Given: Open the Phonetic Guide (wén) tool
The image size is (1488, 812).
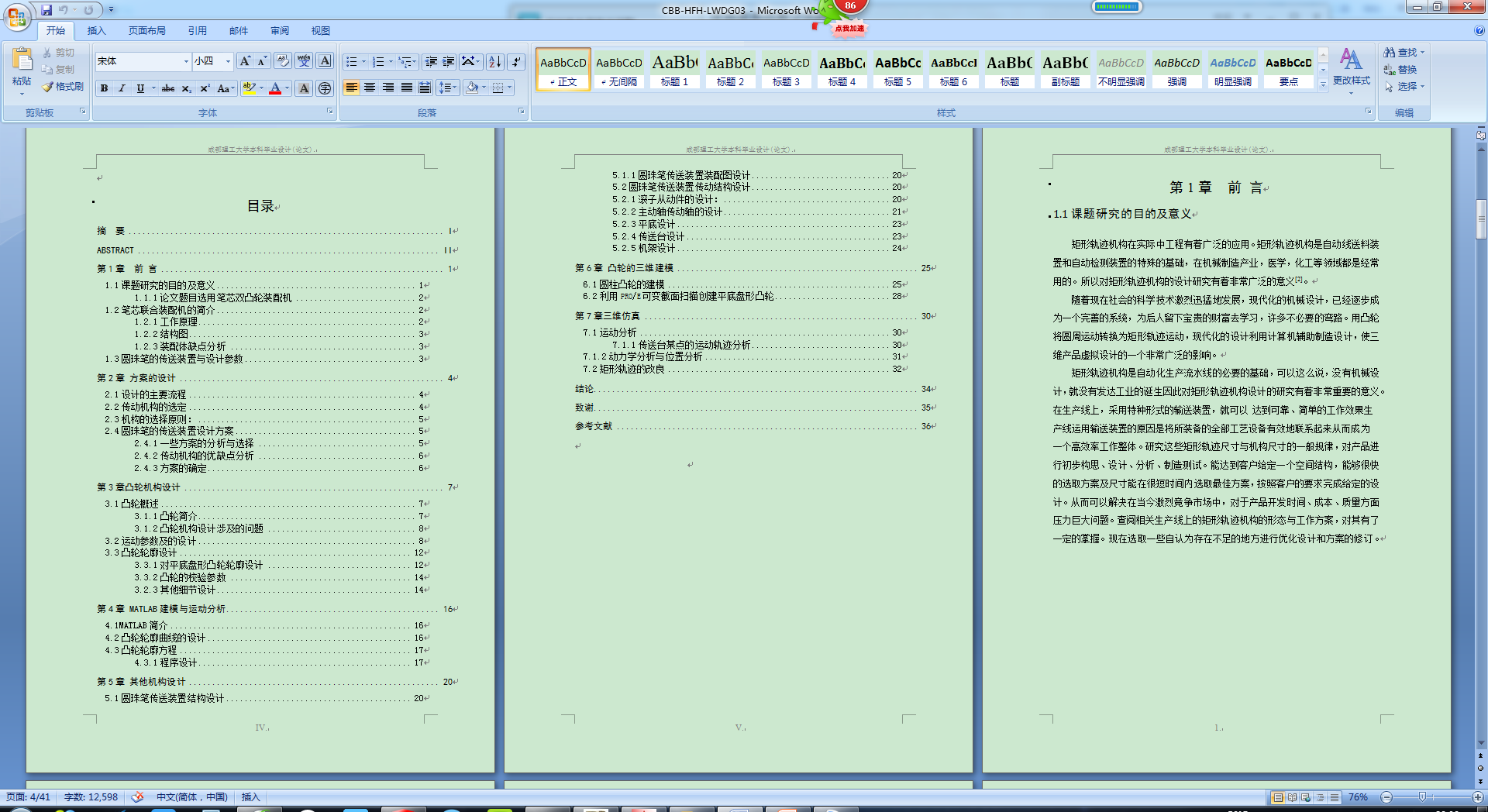Looking at the screenshot, I should point(304,61).
